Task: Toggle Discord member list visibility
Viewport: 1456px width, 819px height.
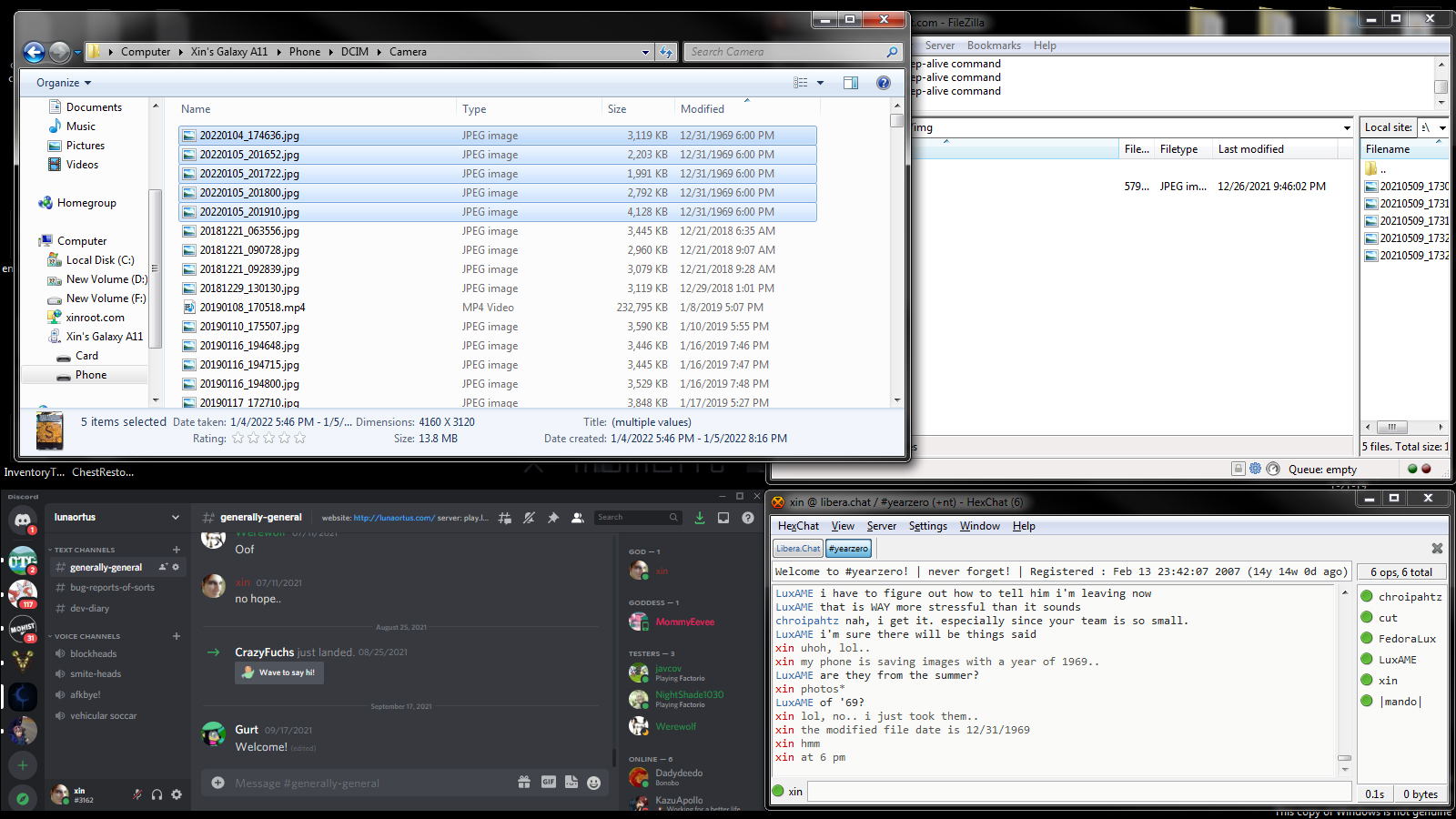Action: click(577, 518)
